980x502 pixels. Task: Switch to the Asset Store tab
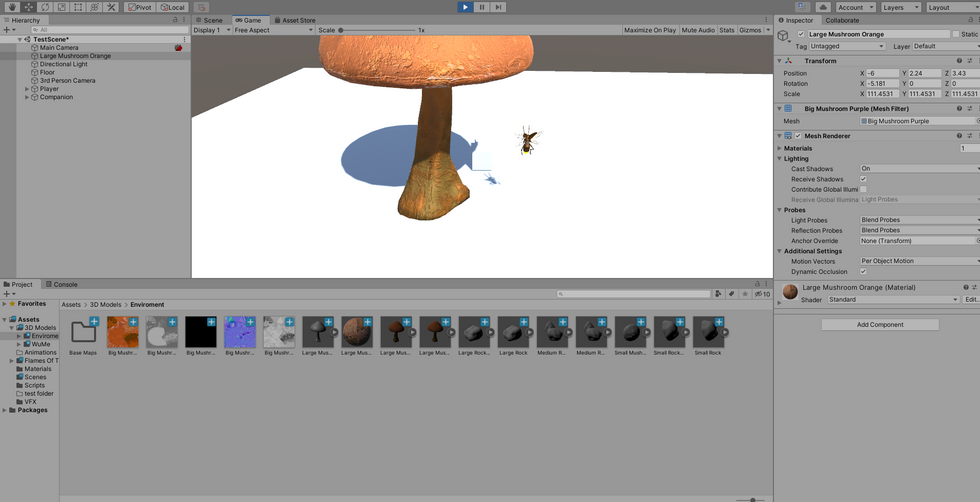pyautogui.click(x=294, y=20)
